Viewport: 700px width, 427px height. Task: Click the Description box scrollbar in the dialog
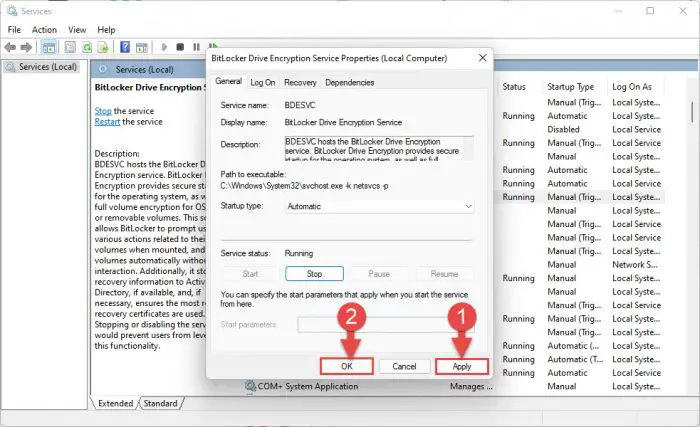[x=468, y=148]
